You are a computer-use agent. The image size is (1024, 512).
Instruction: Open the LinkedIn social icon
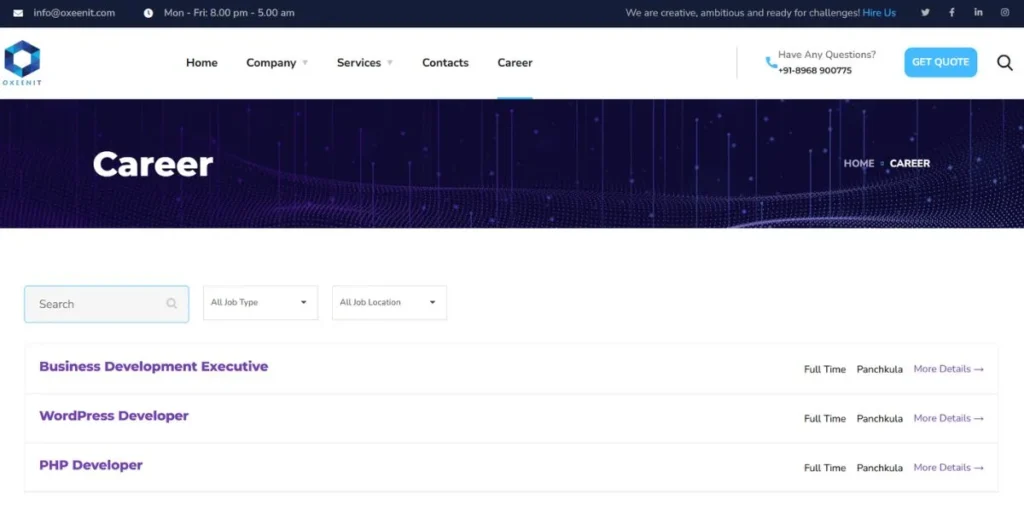[x=978, y=13]
